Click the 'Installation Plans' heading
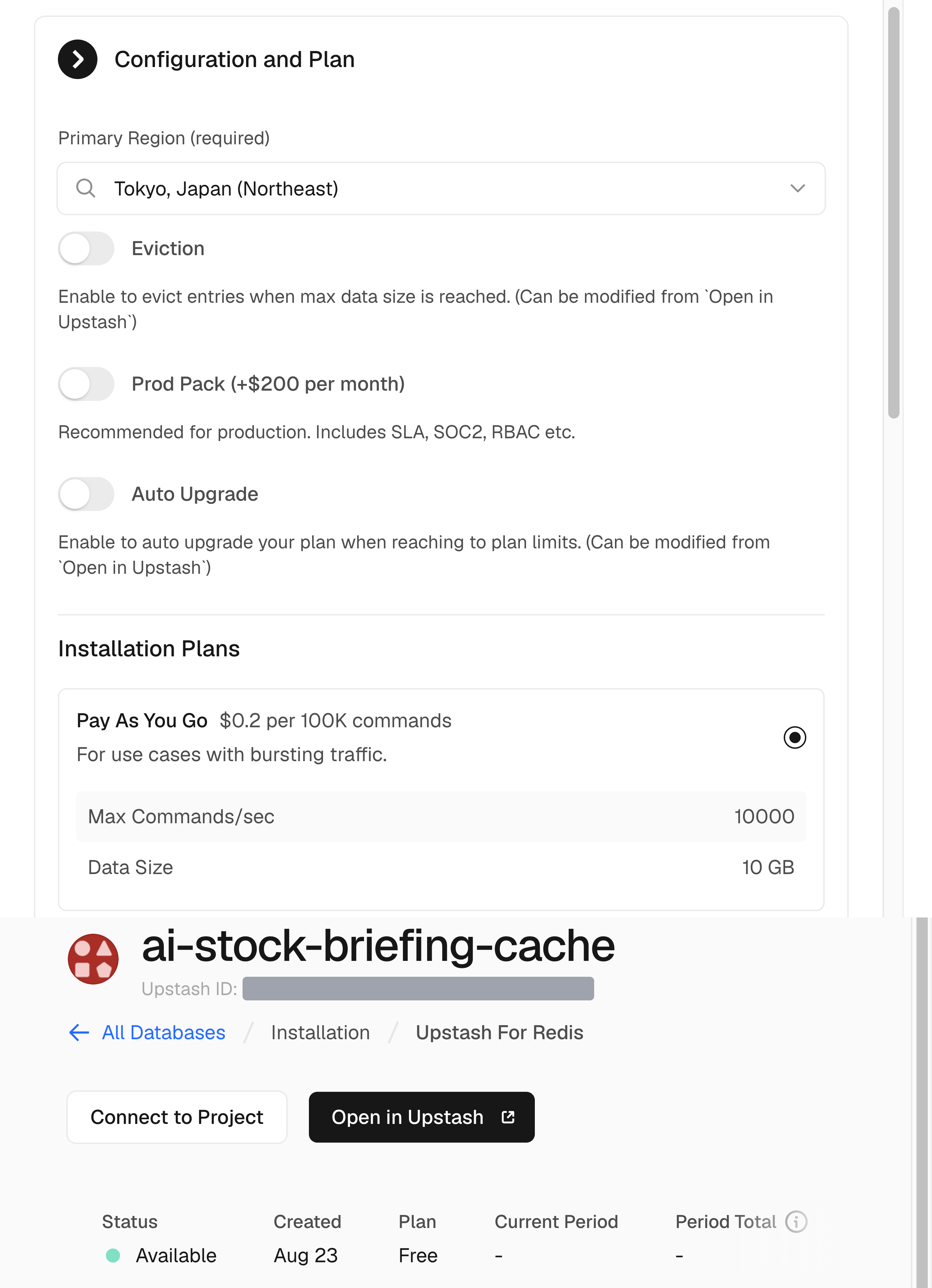 149,649
